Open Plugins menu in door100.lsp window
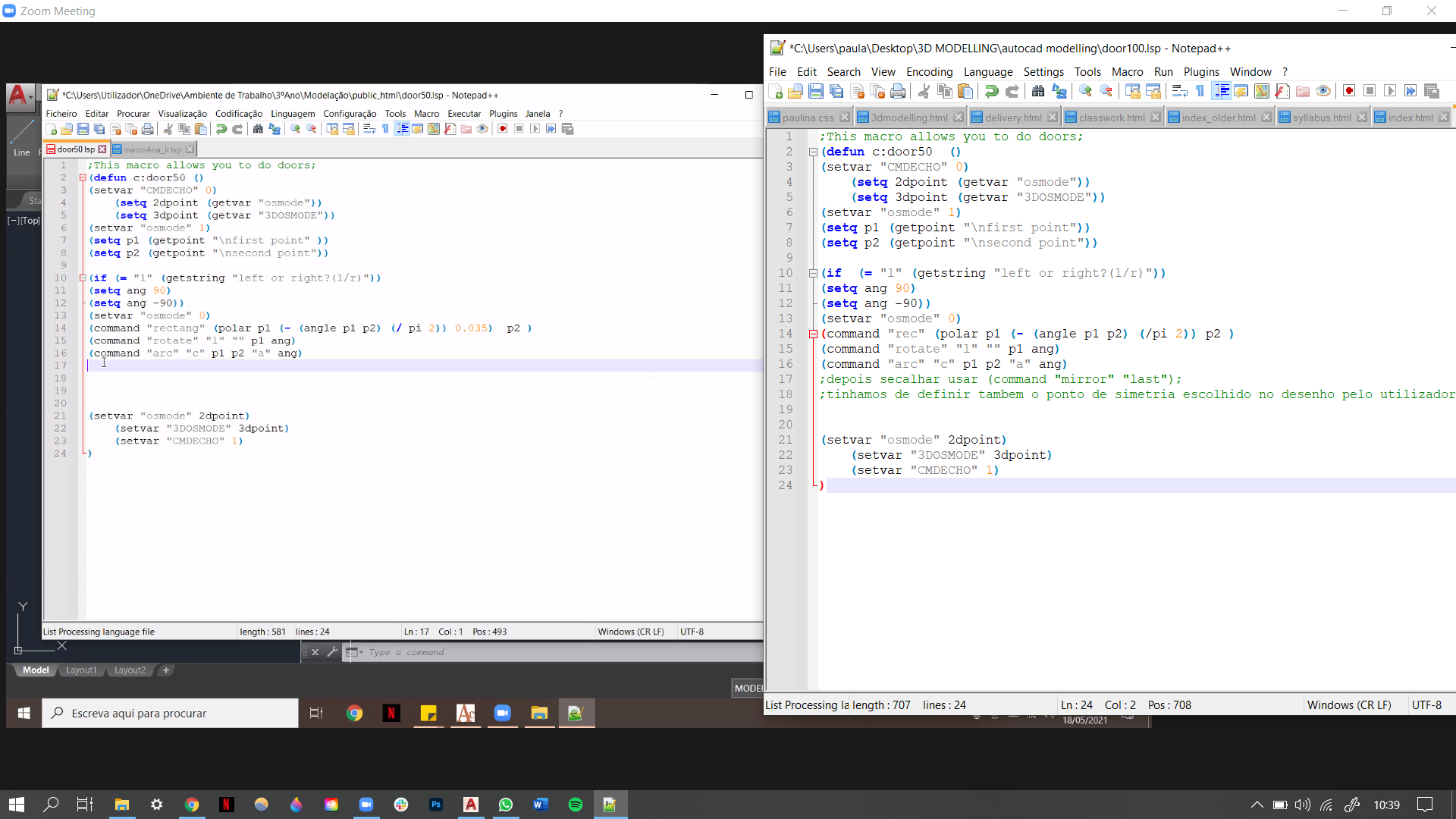1456x819 pixels. click(x=1201, y=72)
